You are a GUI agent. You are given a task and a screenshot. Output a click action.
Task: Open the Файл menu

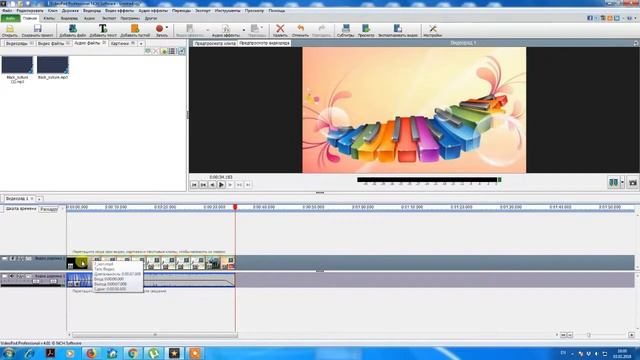pyautogui.click(x=7, y=11)
